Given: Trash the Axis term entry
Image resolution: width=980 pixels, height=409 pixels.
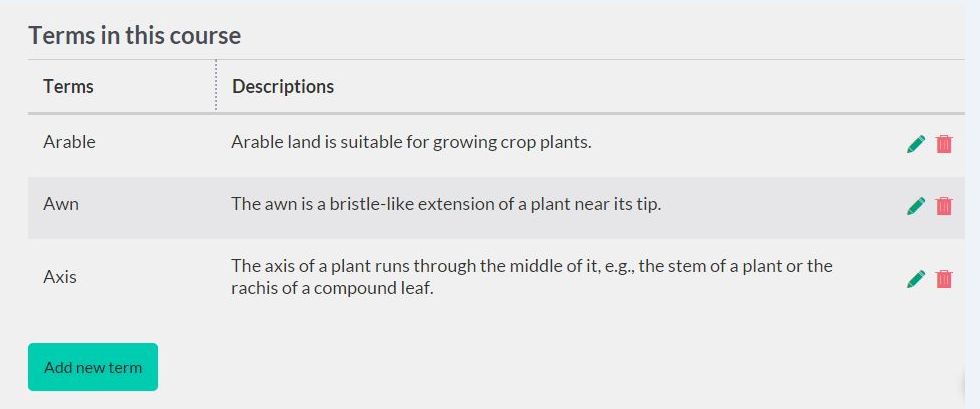Looking at the screenshot, I should 944,279.
